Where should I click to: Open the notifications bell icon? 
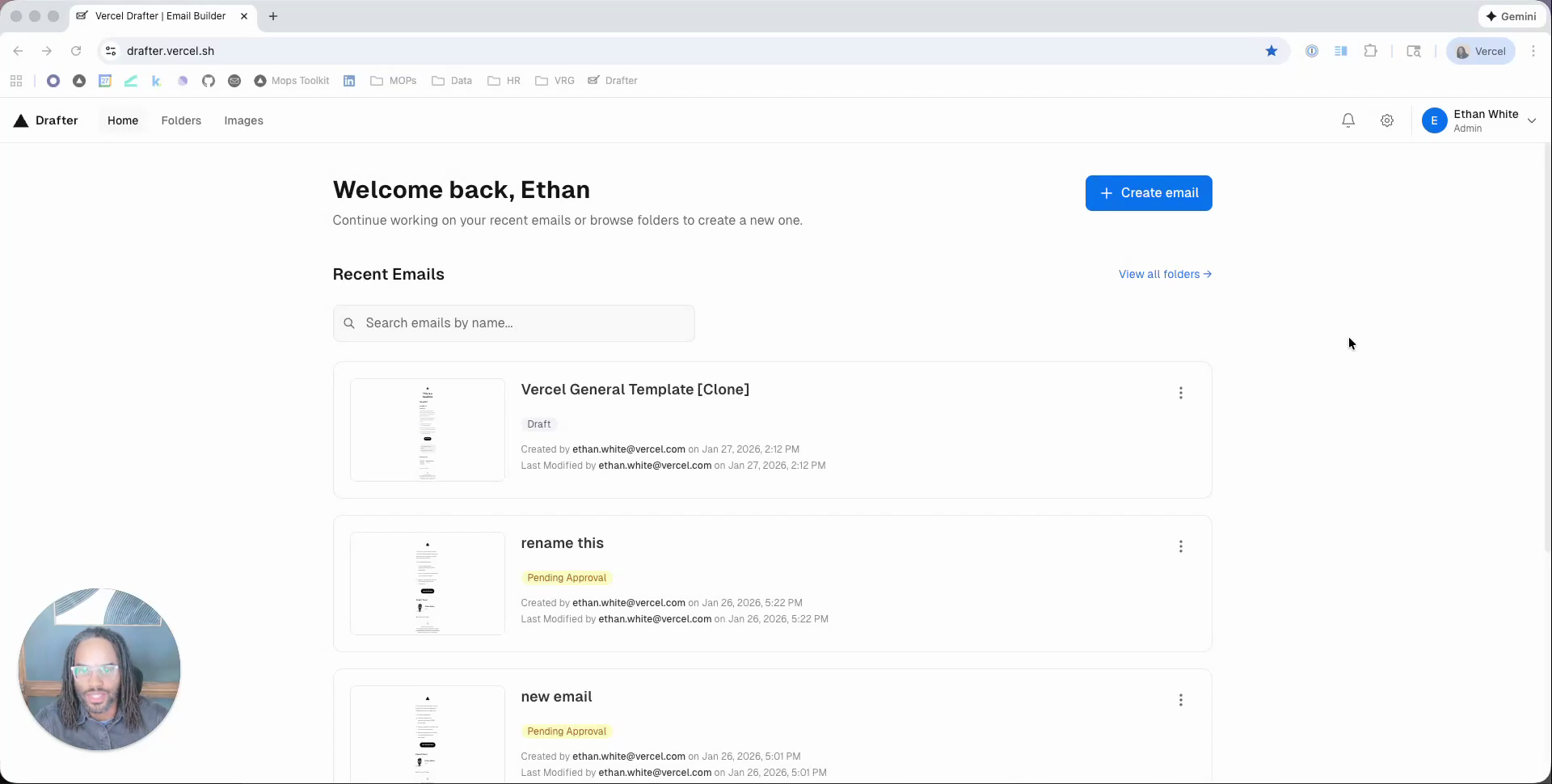pos(1348,120)
